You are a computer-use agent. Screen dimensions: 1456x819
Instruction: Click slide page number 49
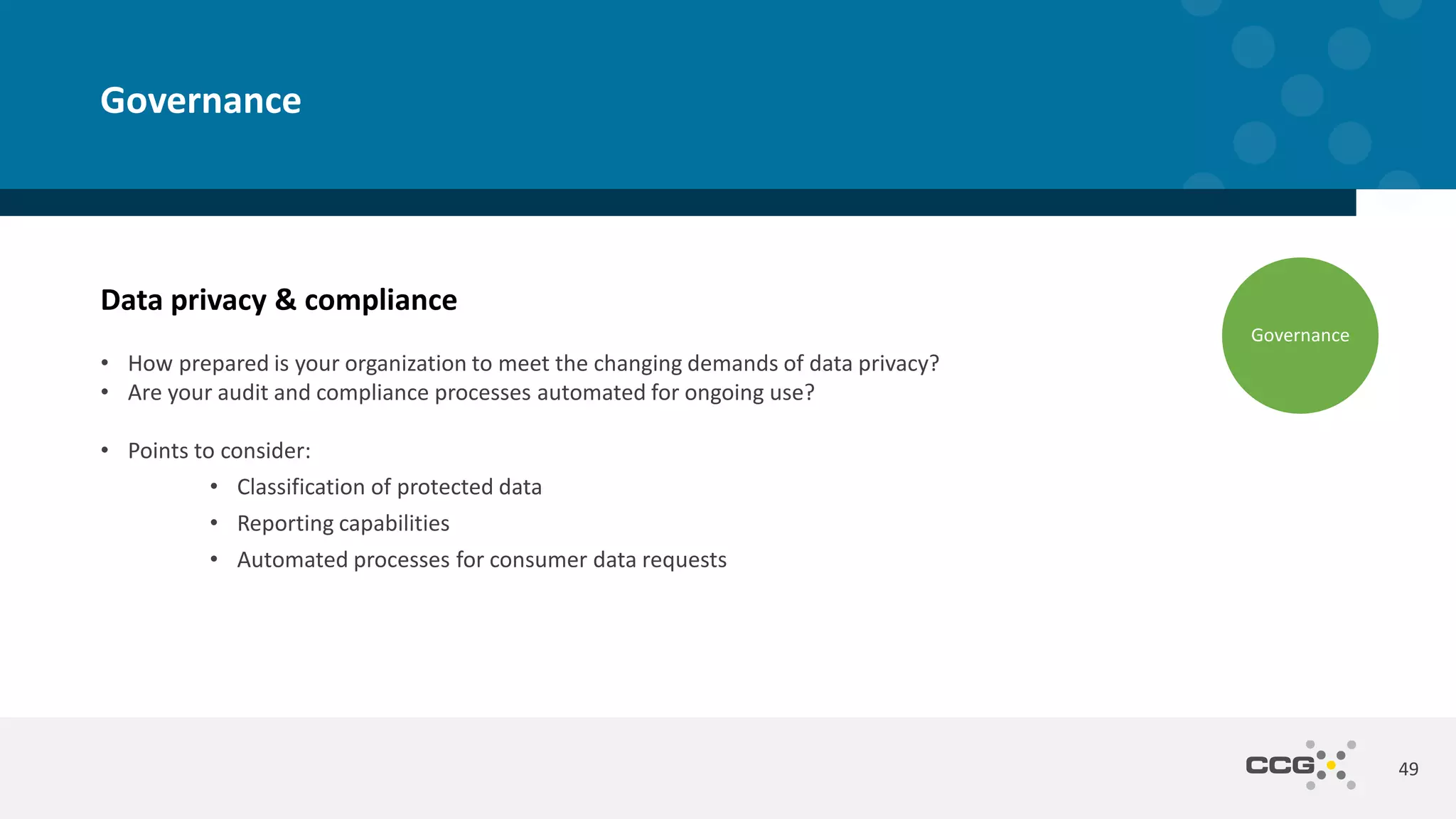click(1408, 769)
